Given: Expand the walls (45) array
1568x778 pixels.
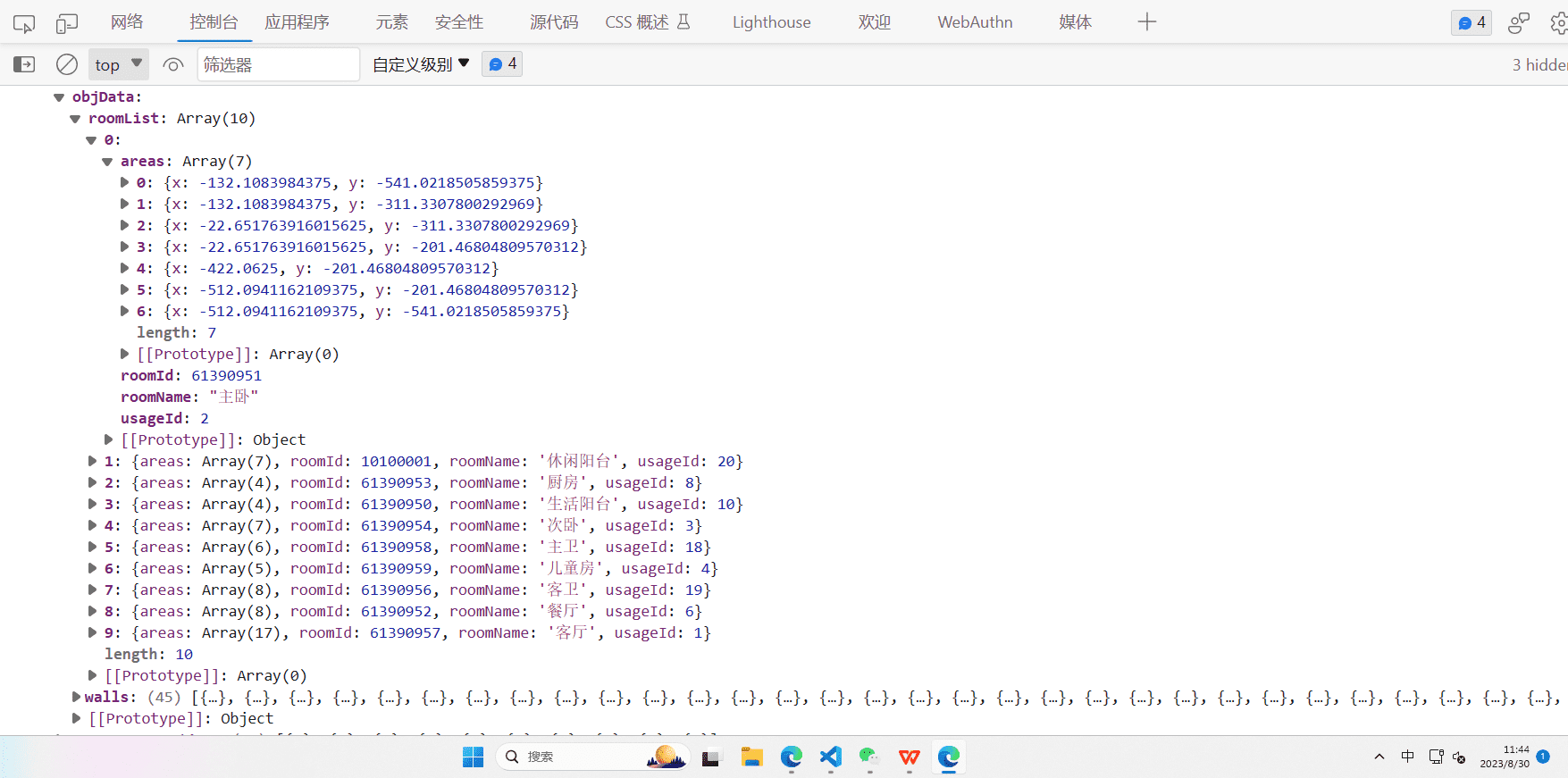Looking at the screenshot, I should tap(77, 697).
